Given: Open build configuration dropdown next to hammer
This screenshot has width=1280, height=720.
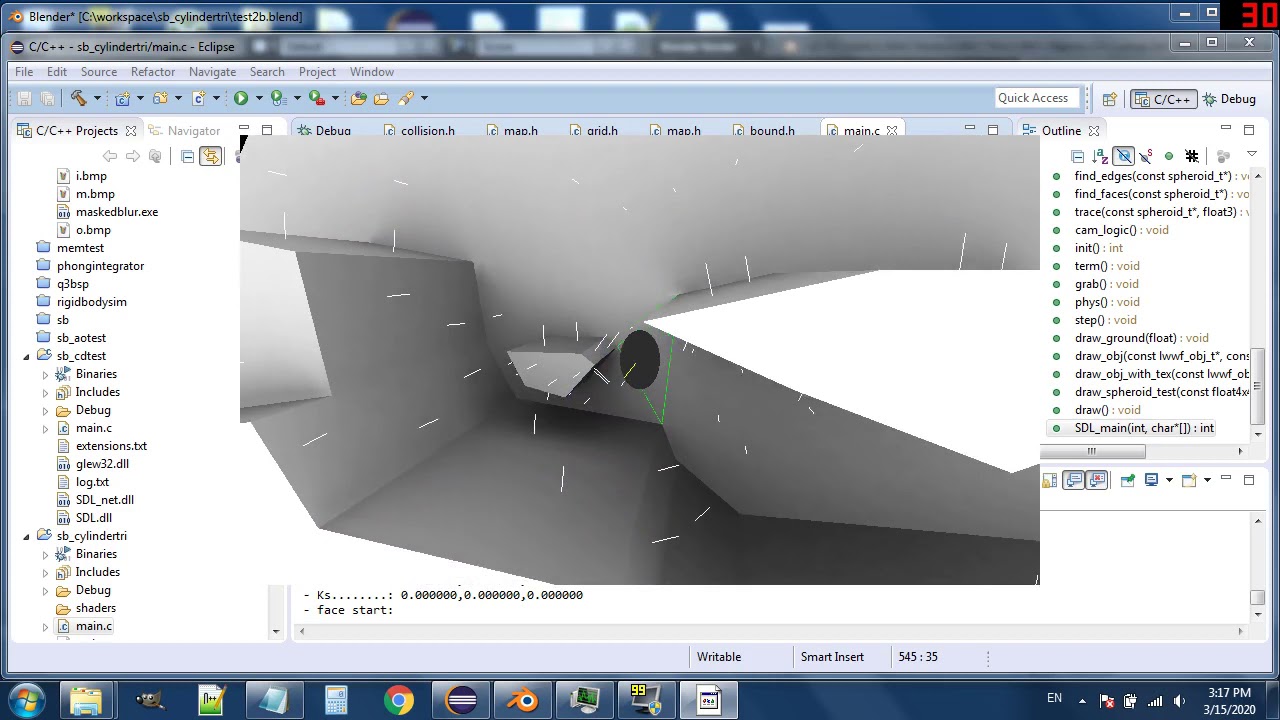Looking at the screenshot, I should pos(97,98).
